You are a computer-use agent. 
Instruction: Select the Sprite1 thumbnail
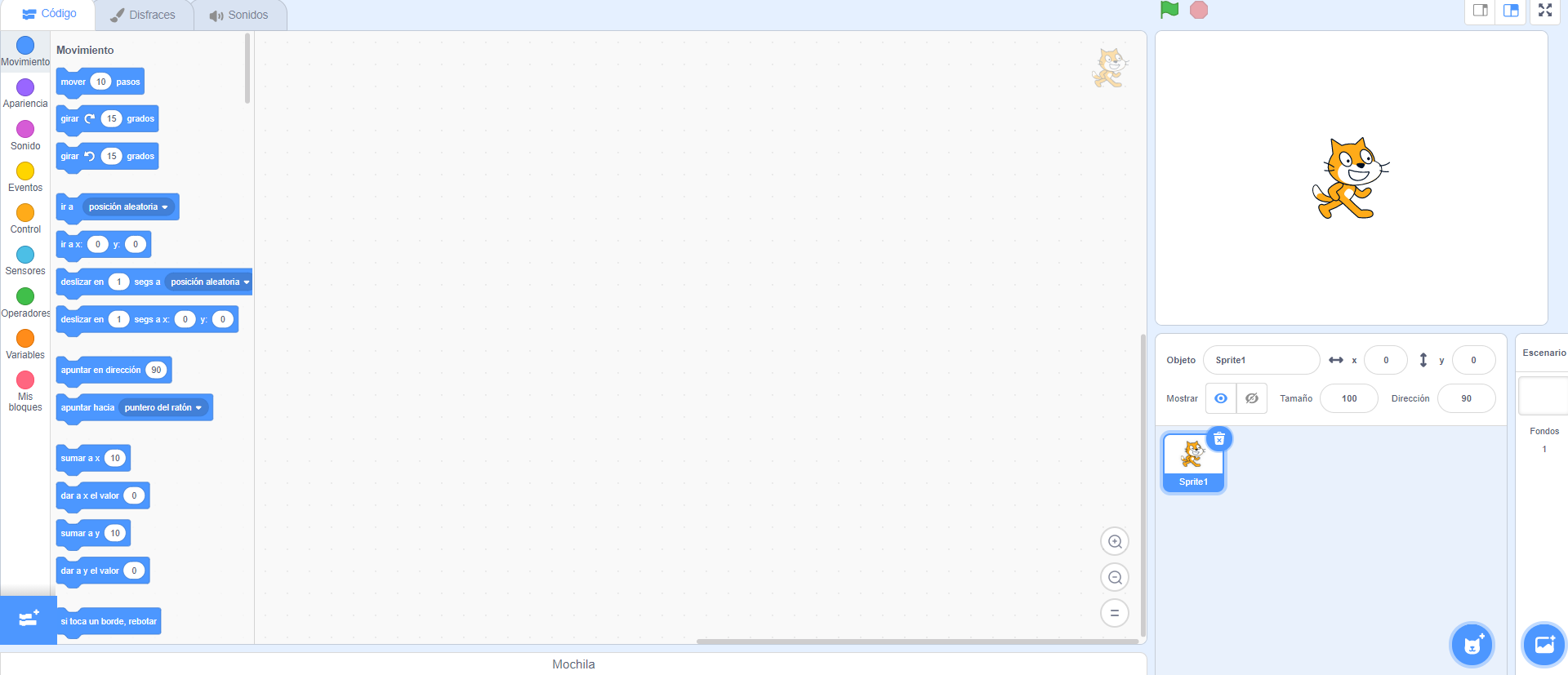[1193, 462]
